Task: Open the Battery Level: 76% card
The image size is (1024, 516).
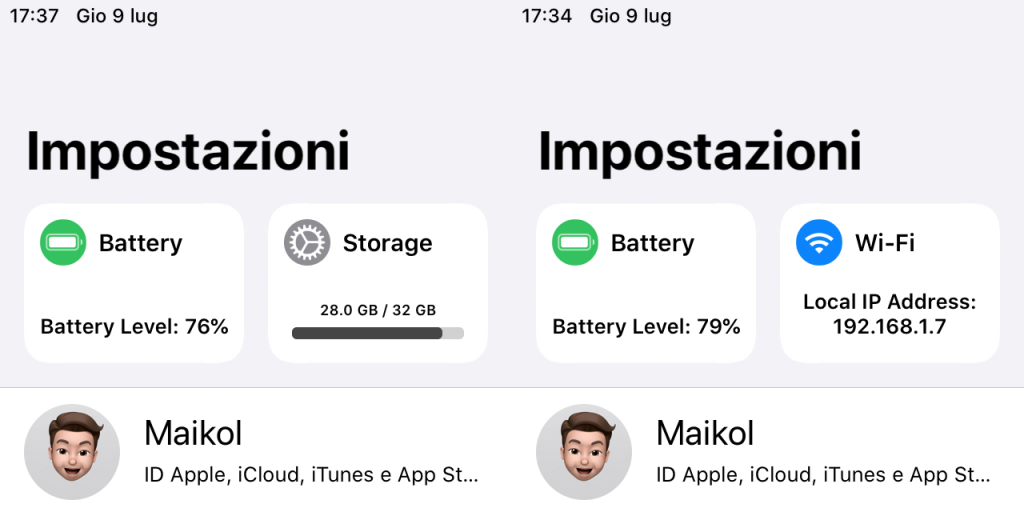Action: 134,283
